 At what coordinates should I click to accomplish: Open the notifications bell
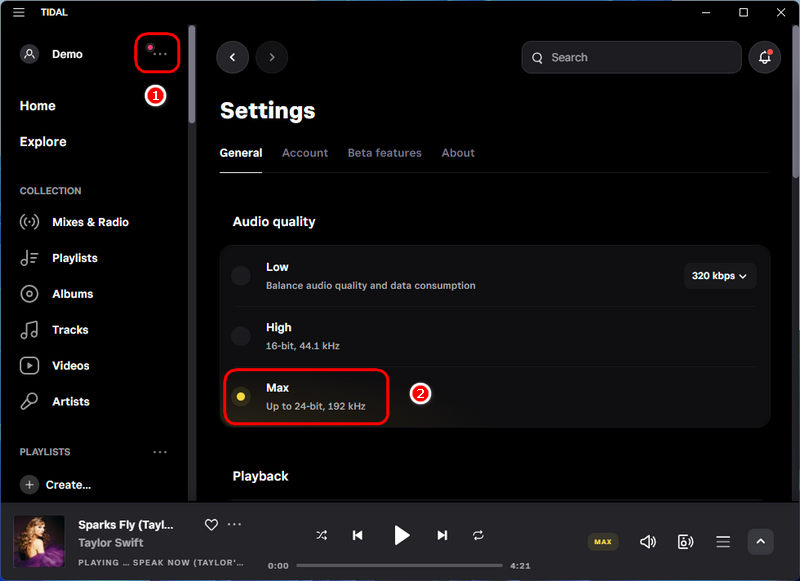click(x=764, y=57)
